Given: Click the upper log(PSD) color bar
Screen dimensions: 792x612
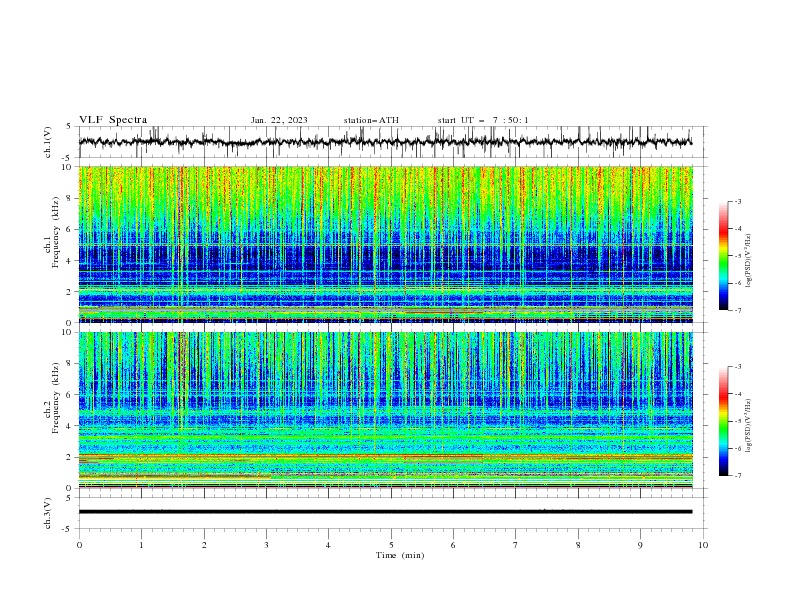Looking at the screenshot, I should [x=723, y=256].
